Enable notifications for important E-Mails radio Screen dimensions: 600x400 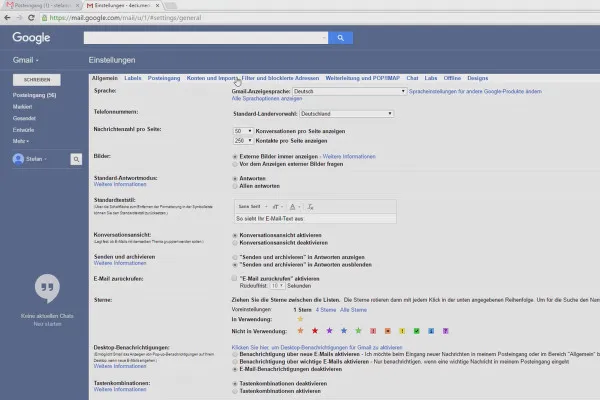235,362
